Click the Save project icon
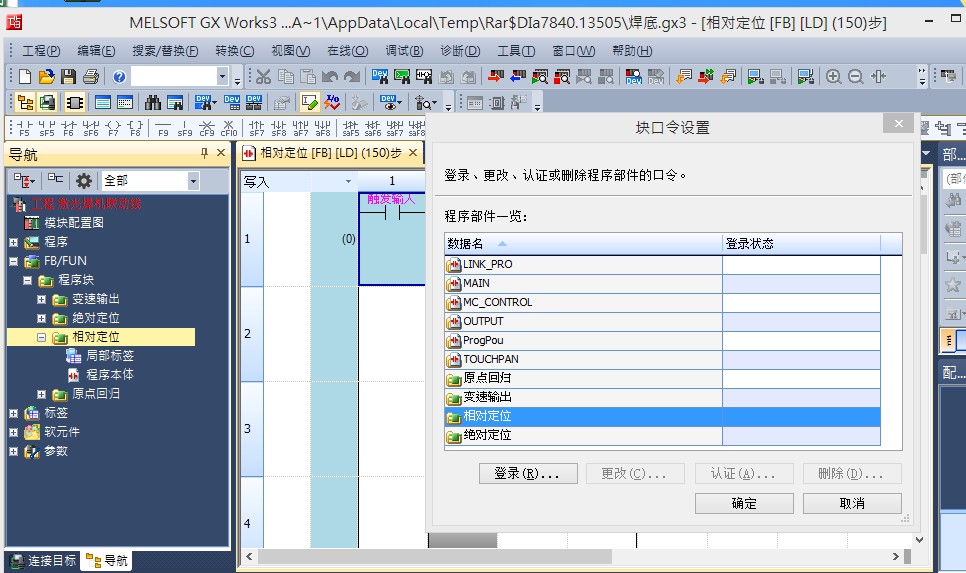Viewport: 966px width, 573px height. (x=68, y=77)
